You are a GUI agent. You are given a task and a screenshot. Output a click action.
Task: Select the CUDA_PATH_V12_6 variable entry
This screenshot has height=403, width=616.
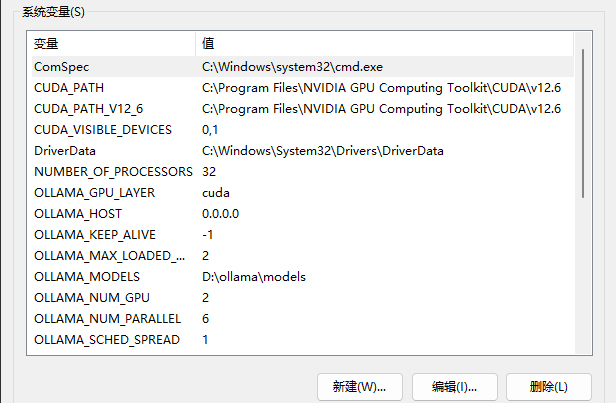[x=302, y=109]
